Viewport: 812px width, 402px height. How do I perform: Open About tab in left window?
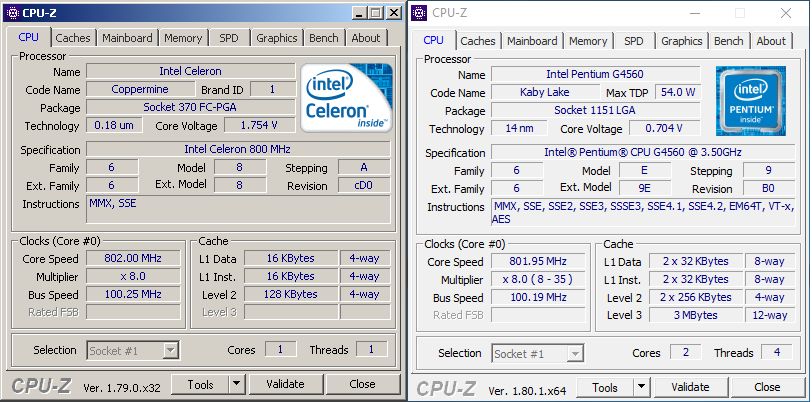pos(366,38)
